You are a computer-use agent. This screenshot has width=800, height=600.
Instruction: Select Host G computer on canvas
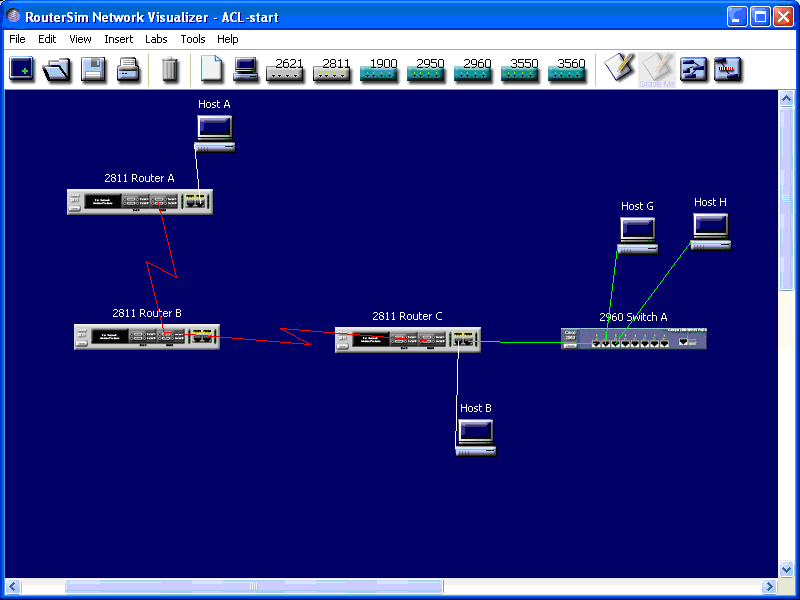[x=638, y=235]
